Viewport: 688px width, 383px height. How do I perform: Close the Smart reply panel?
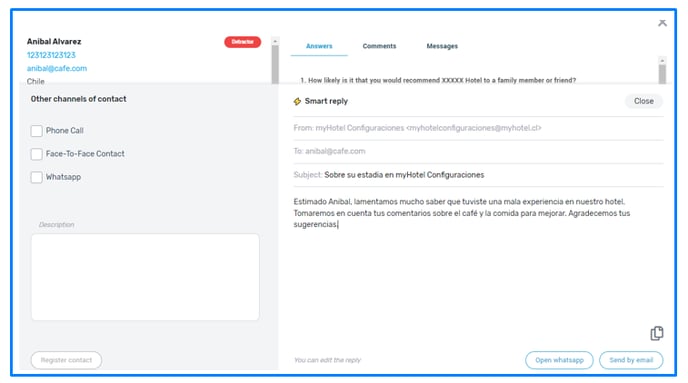point(643,101)
